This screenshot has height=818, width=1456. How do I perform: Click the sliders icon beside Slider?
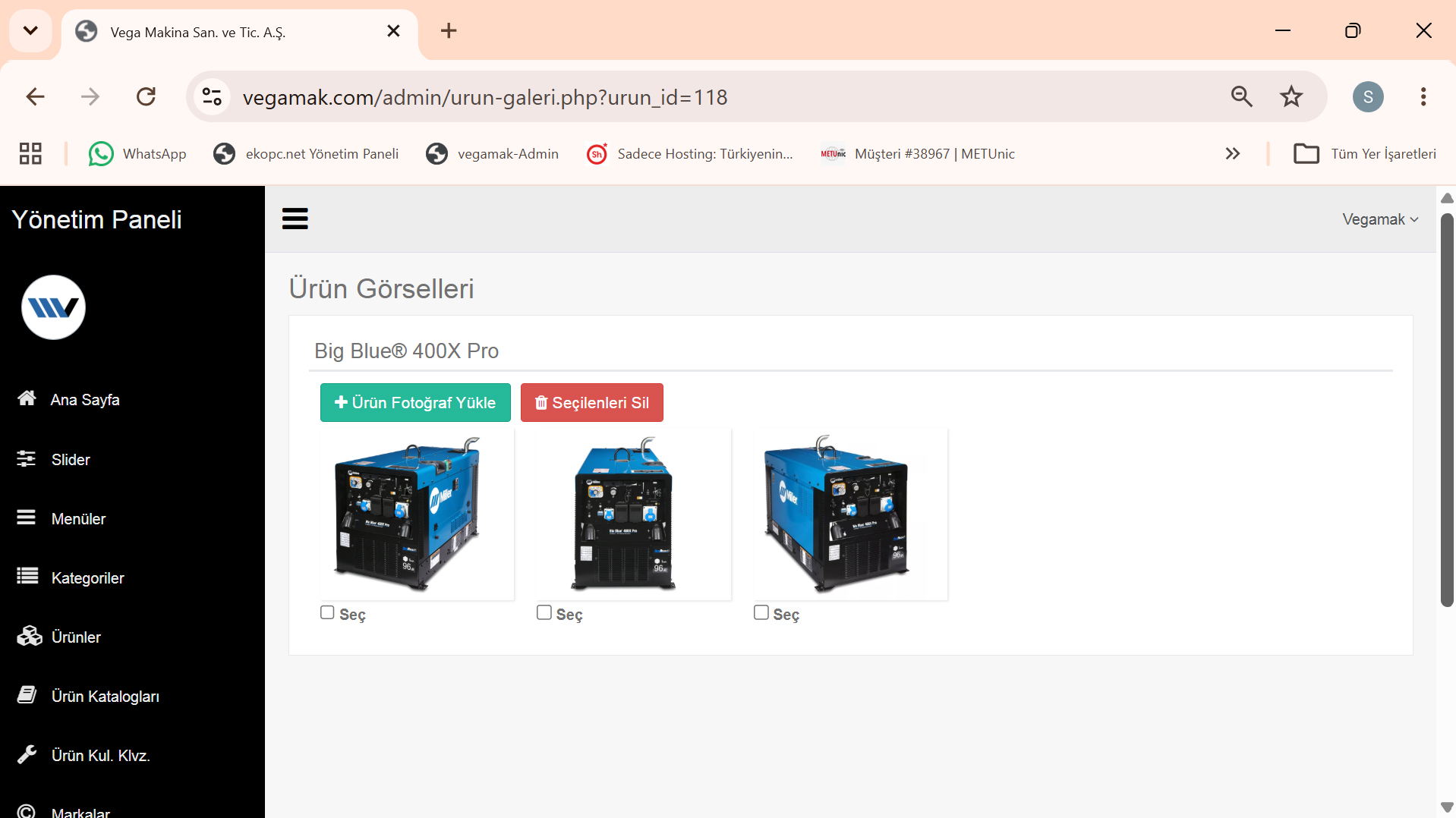point(27,458)
